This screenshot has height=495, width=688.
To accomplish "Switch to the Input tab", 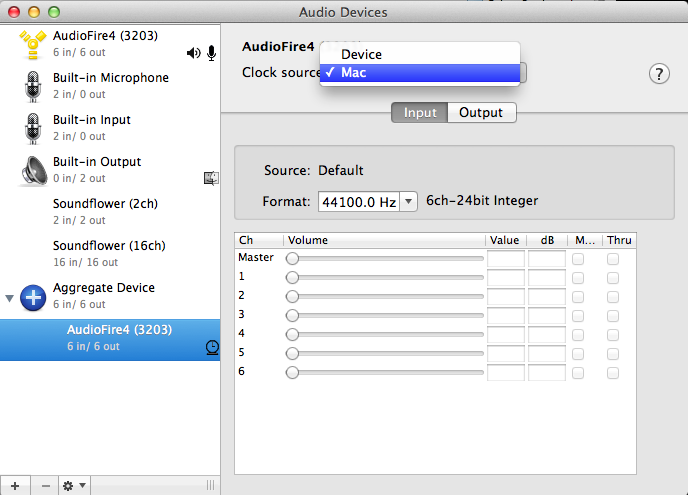I will [419, 113].
